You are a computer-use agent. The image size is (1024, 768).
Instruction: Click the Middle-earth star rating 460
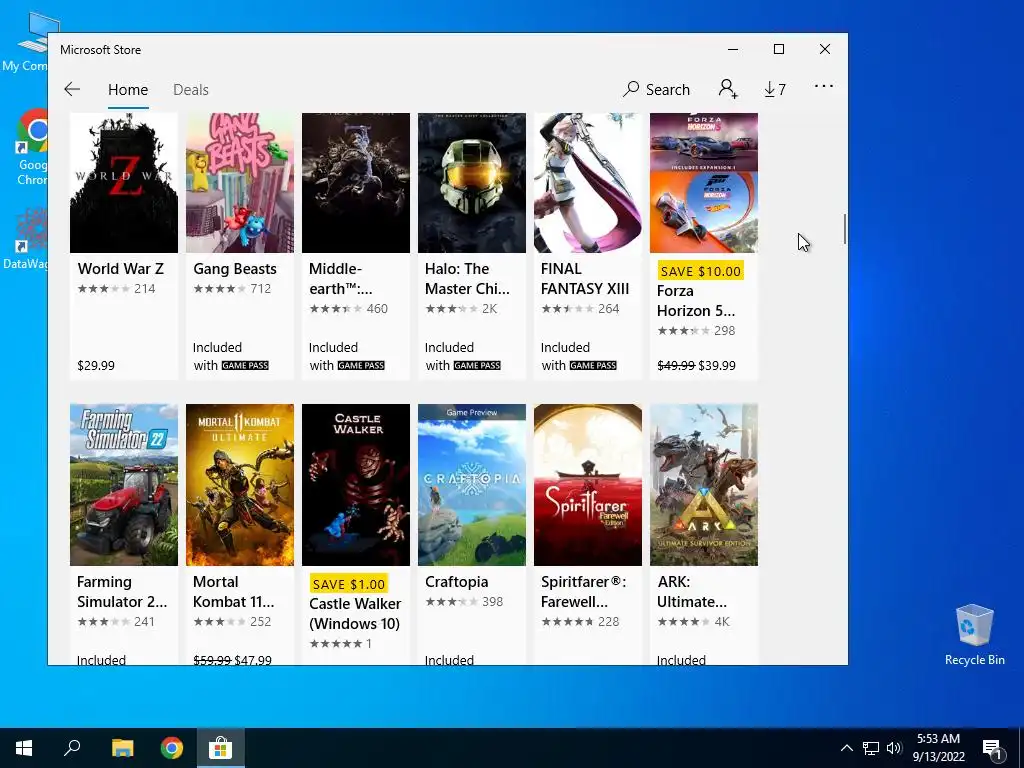click(348, 309)
